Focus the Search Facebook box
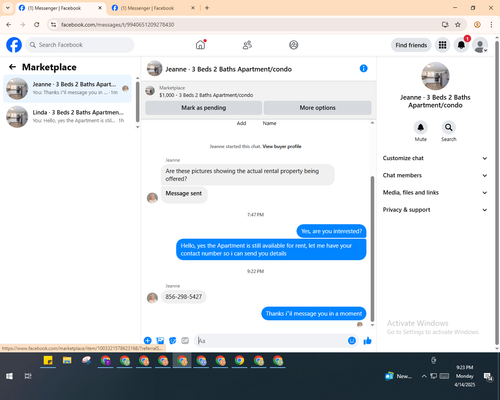The height and width of the screenshot is (400, 500). click(80, 45)
